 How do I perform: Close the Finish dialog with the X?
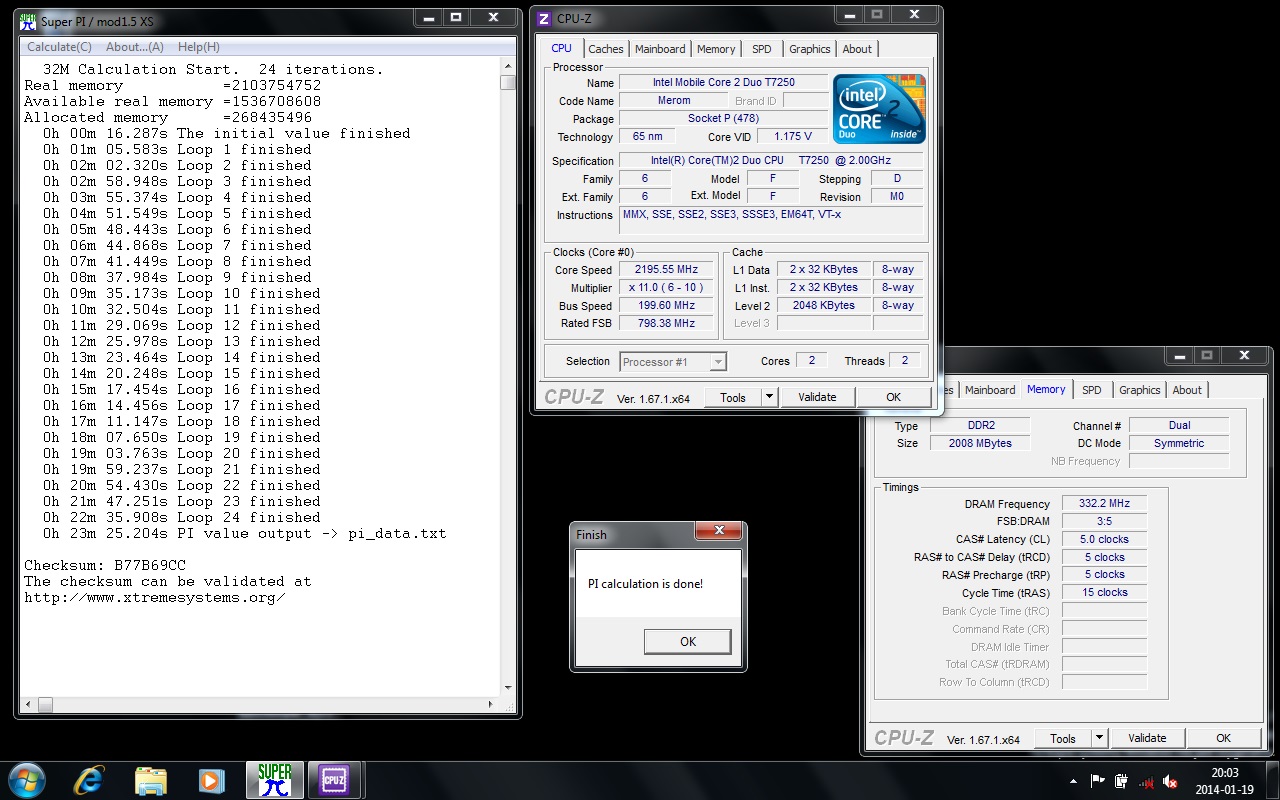pyautogui.click(x=718, y=532)
